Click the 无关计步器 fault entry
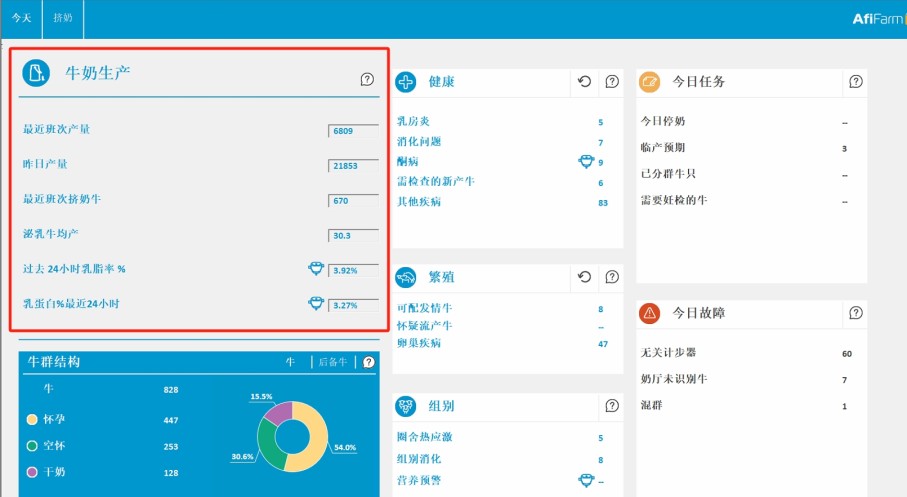Viewport: 907px width, 497px height. tap(668, 353)
